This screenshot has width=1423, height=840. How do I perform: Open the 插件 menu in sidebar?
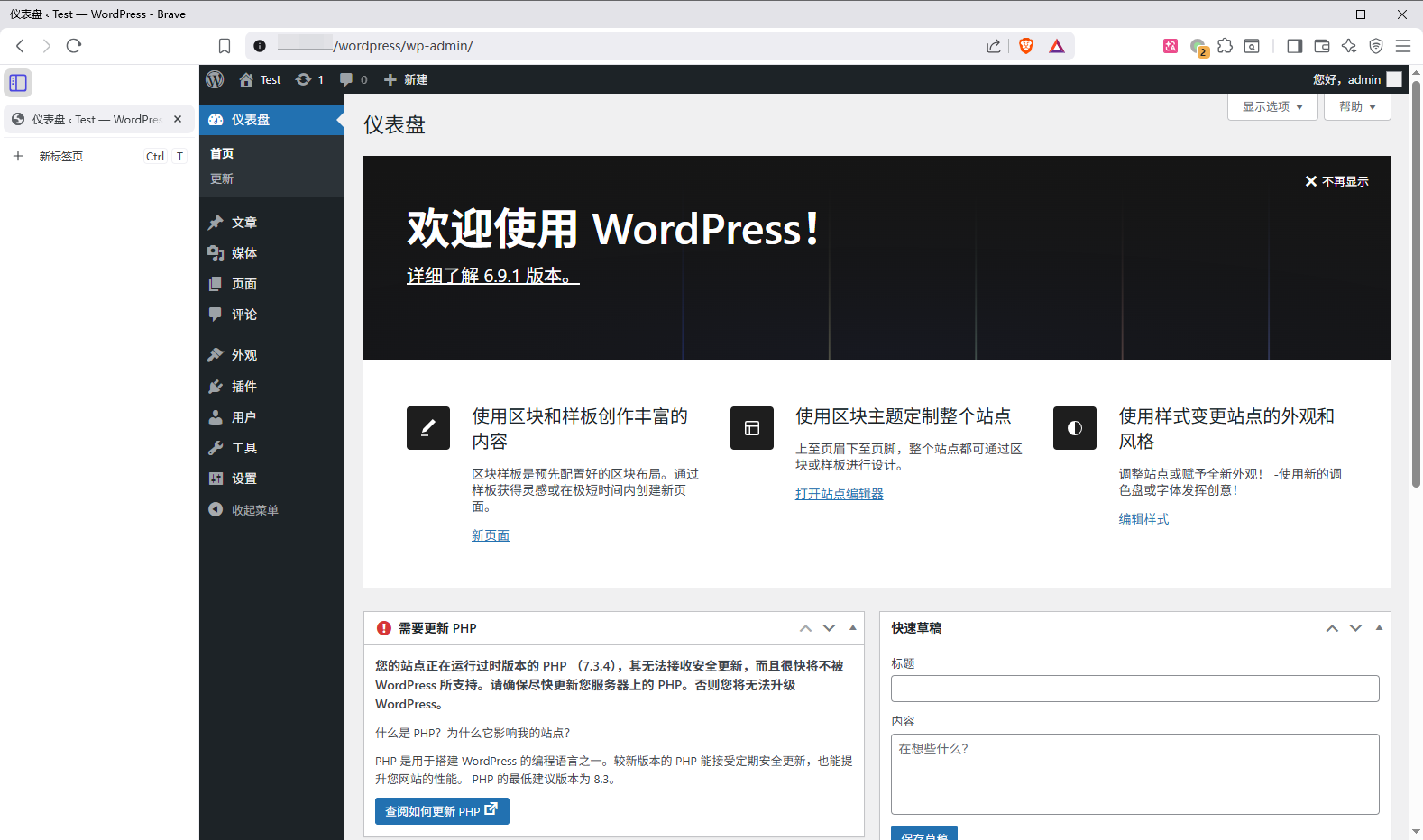point(243,386)
